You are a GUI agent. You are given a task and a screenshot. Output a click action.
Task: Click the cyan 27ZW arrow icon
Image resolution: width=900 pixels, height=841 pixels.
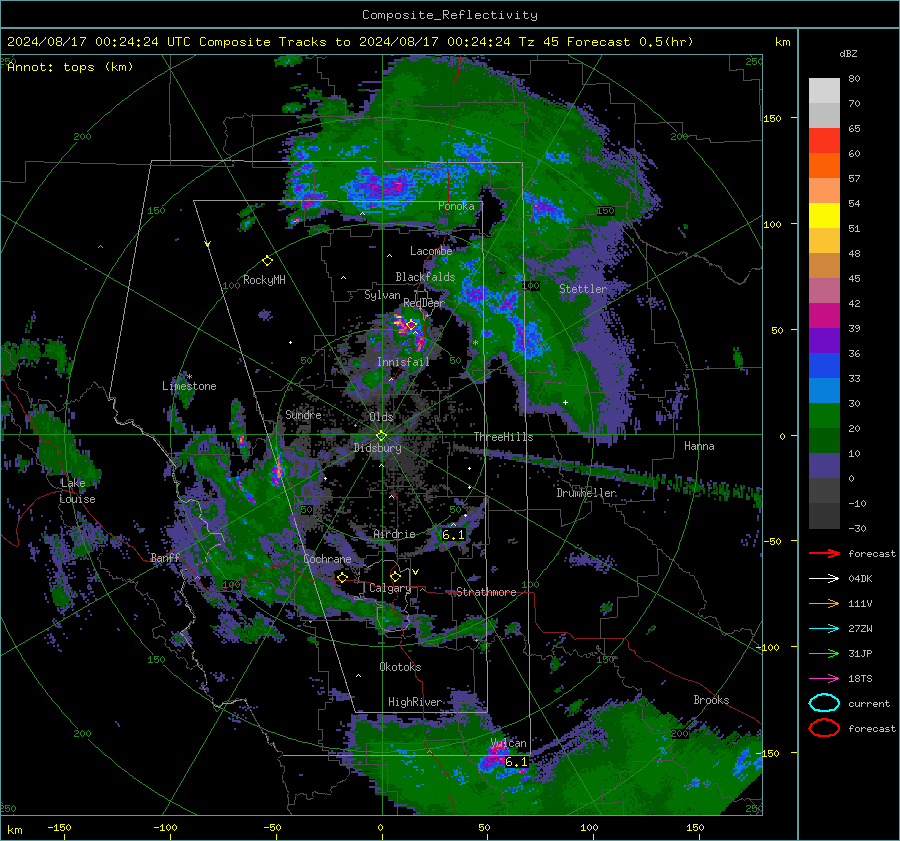824,629
